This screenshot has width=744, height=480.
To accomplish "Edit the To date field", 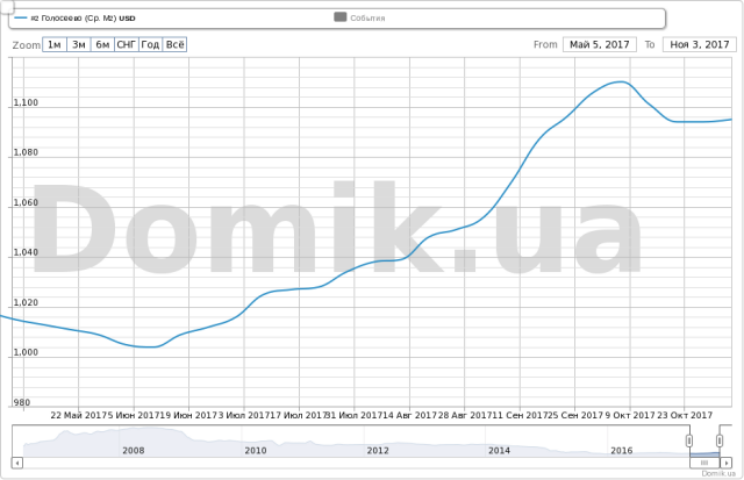I will (x=699, y=45).
